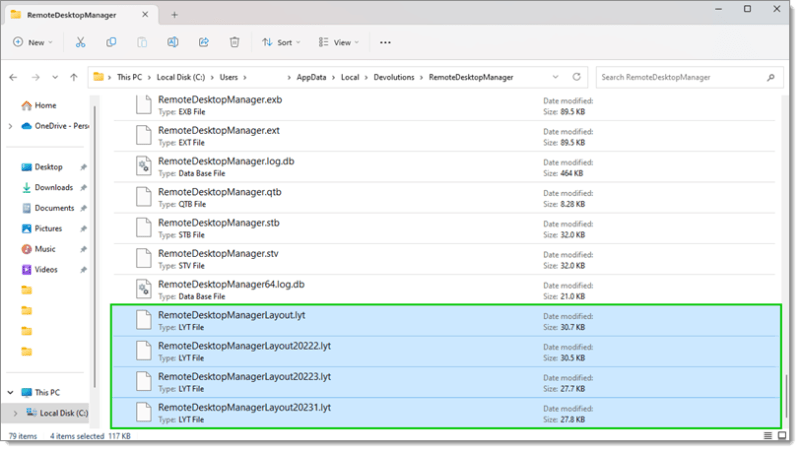800x451 pixels.
Task: Unpin Desktop using its pin icon
Action: click(x=84, y=167)
